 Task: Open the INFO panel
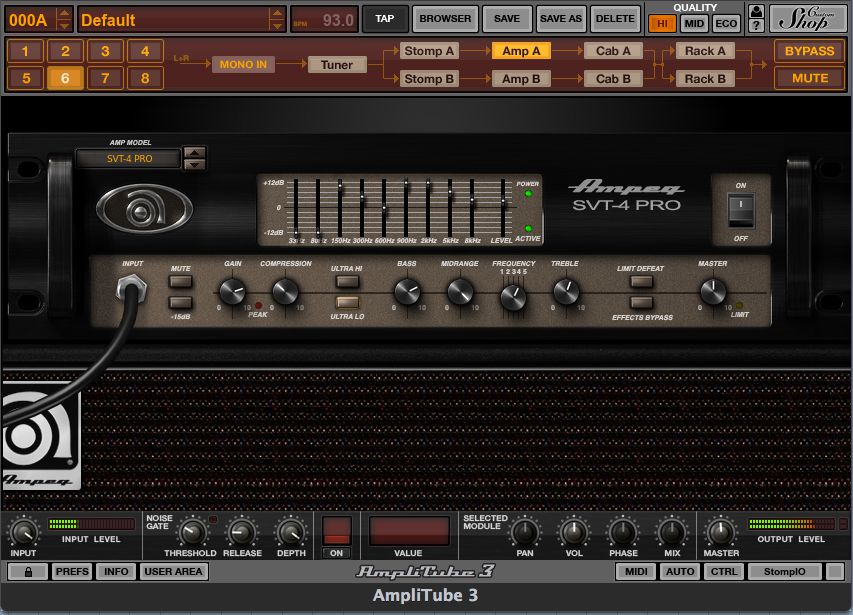116,571
